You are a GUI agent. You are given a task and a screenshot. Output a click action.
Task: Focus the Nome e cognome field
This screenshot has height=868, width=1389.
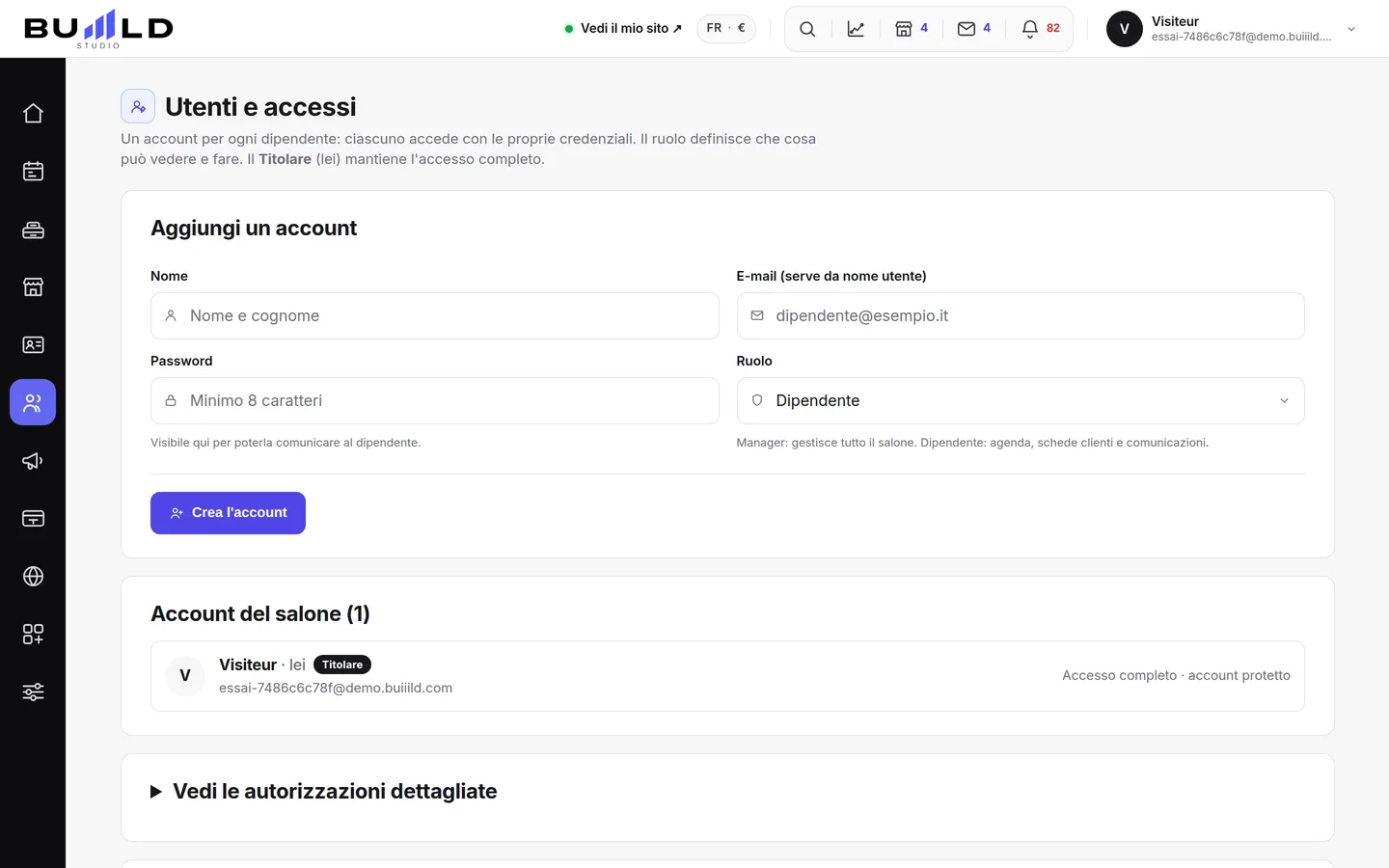(435, 315)
